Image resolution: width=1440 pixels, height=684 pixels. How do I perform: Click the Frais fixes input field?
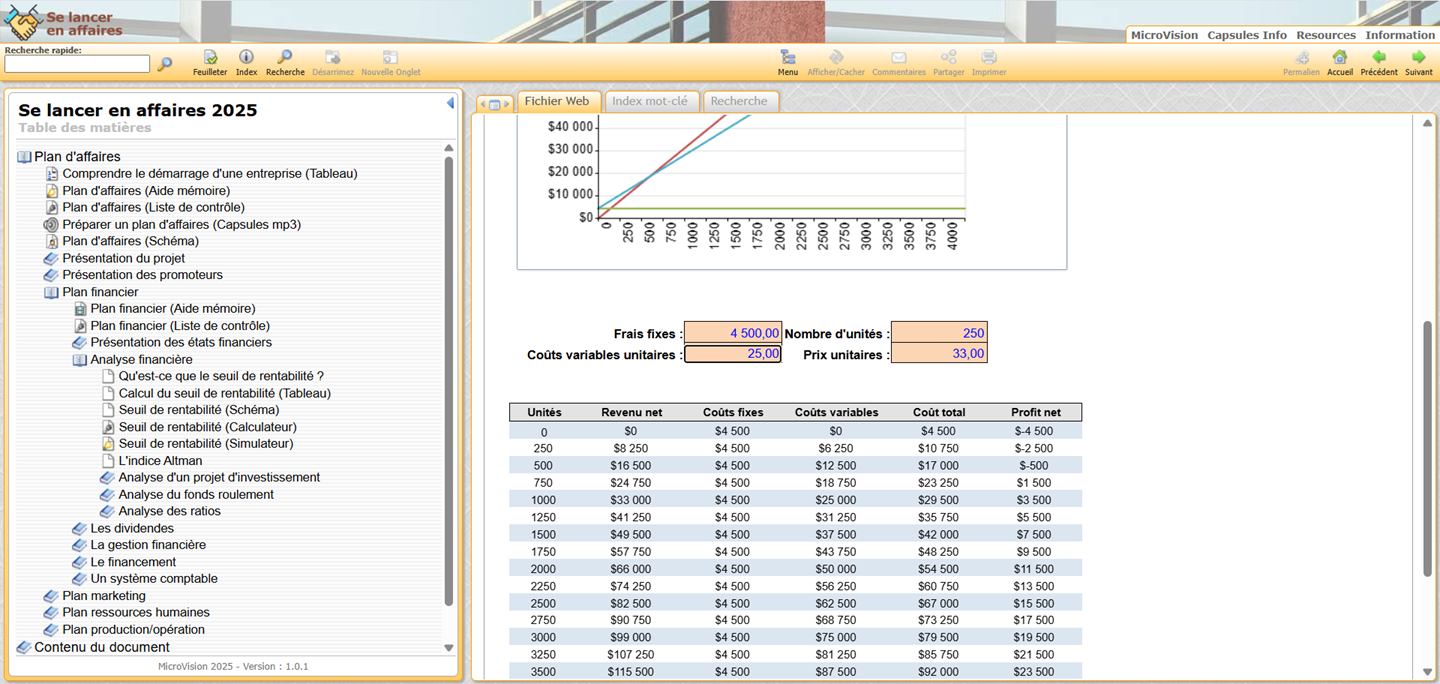[732, 333]
